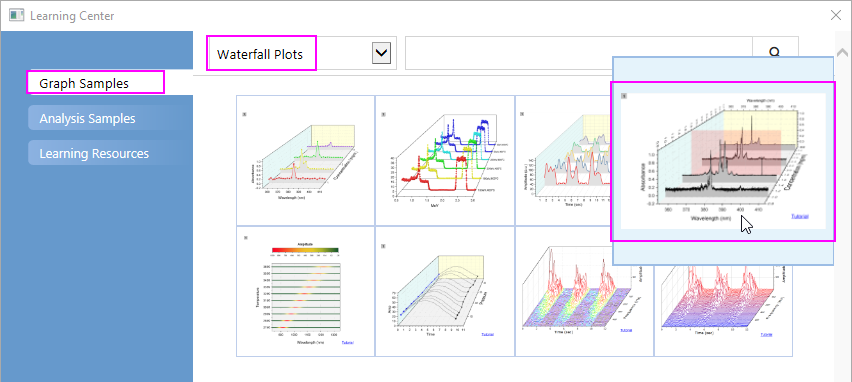
Task: Select the Temperature heatmap waterfall thumbnail
Action: 305,291
